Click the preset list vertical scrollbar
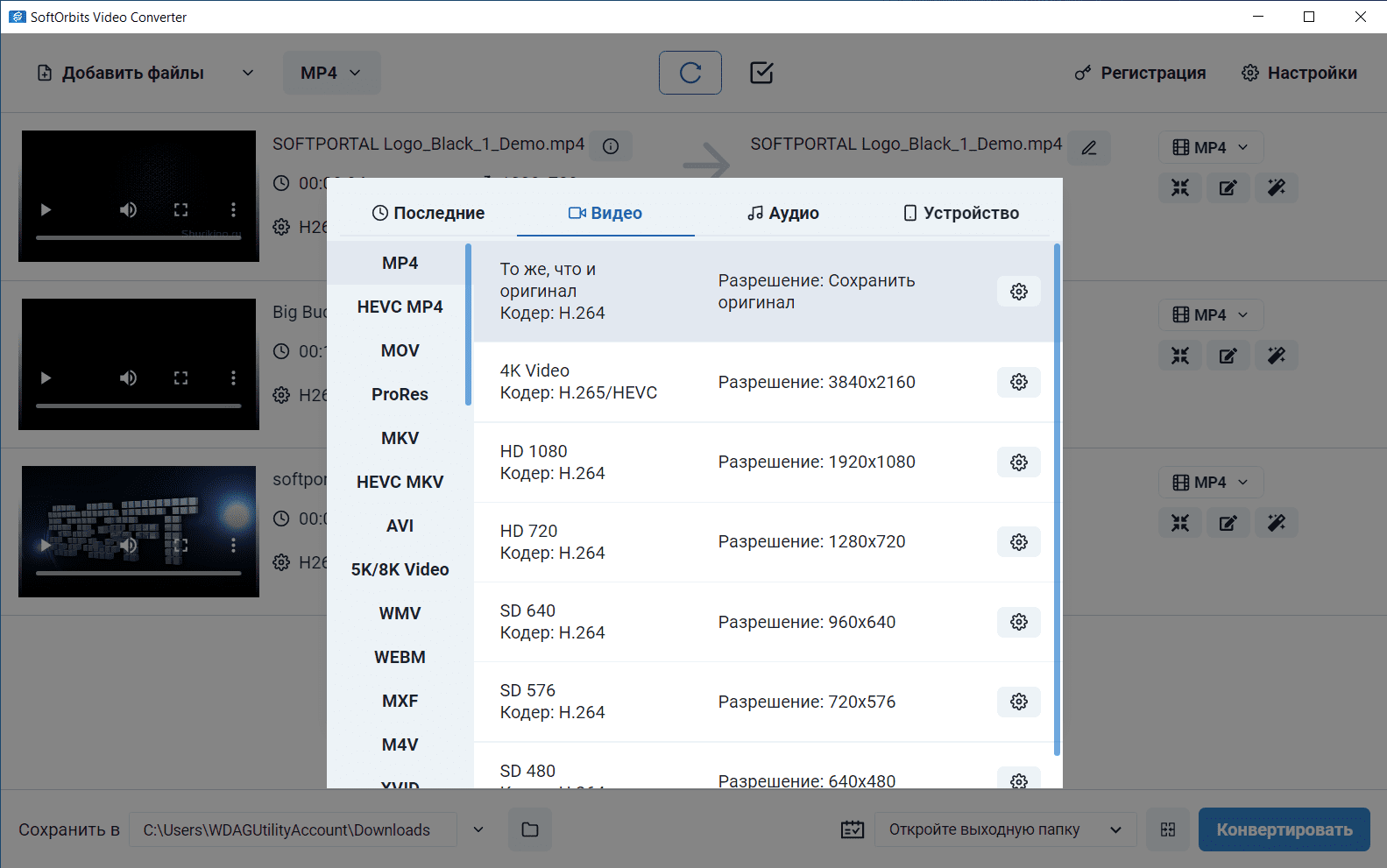 pos(1057,499)
